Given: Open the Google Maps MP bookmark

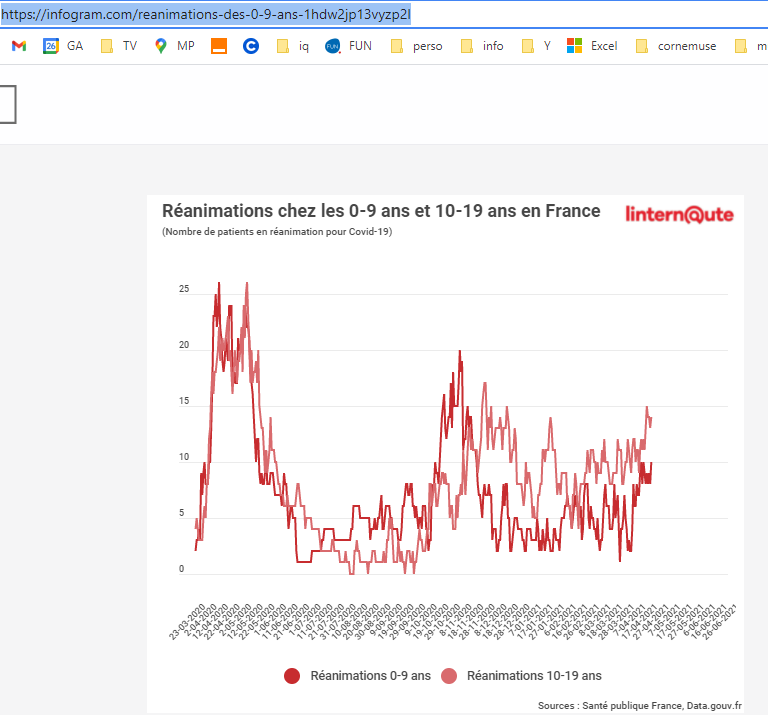Looking at the screenshot, I should tap(174, 46).
